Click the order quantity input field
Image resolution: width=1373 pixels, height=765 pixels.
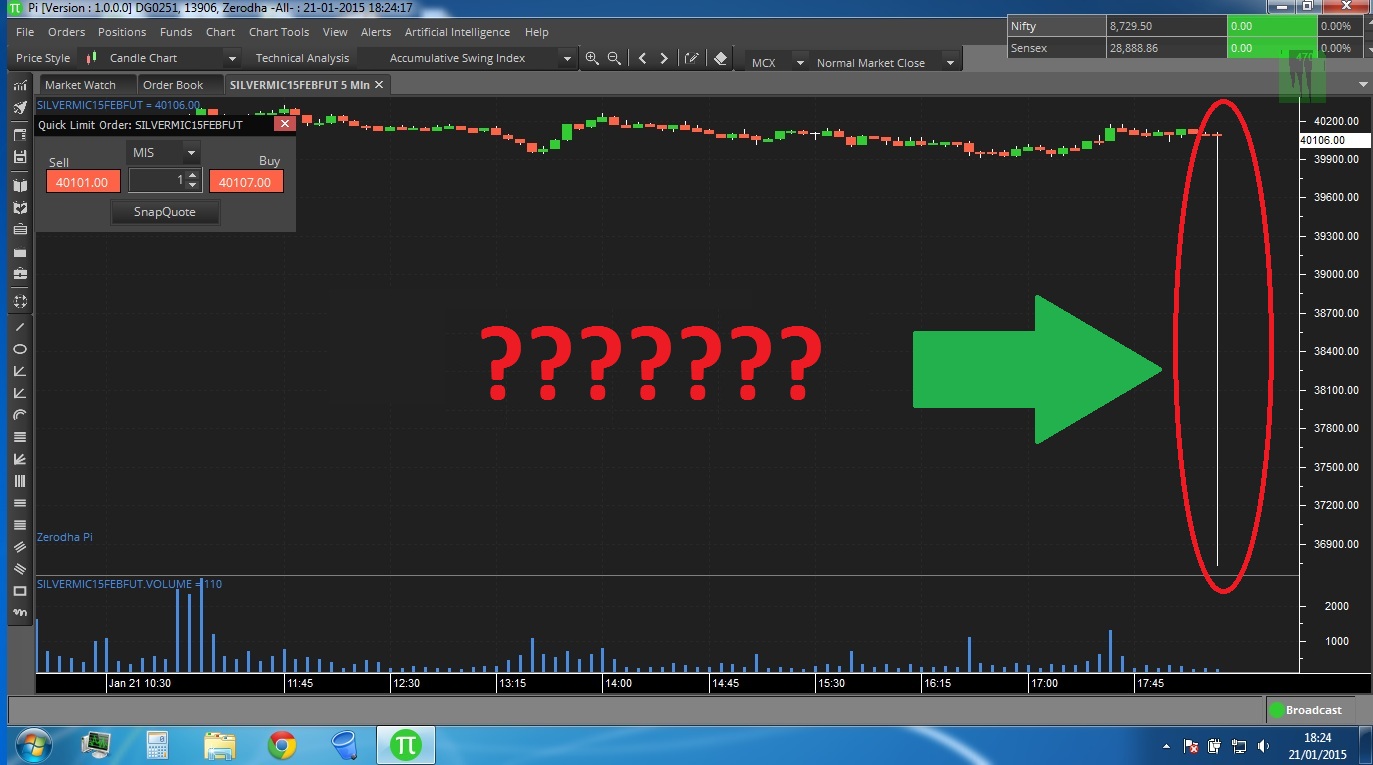click(158, 180)
